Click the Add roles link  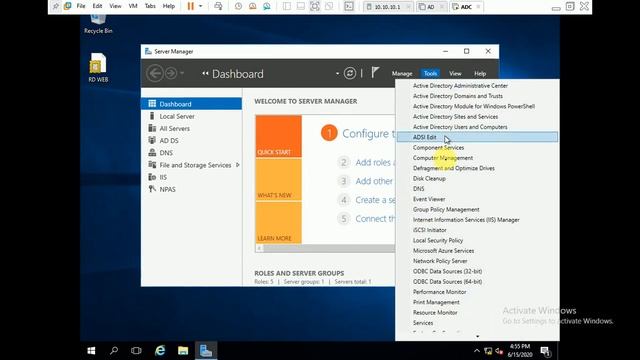click(375, 162)
